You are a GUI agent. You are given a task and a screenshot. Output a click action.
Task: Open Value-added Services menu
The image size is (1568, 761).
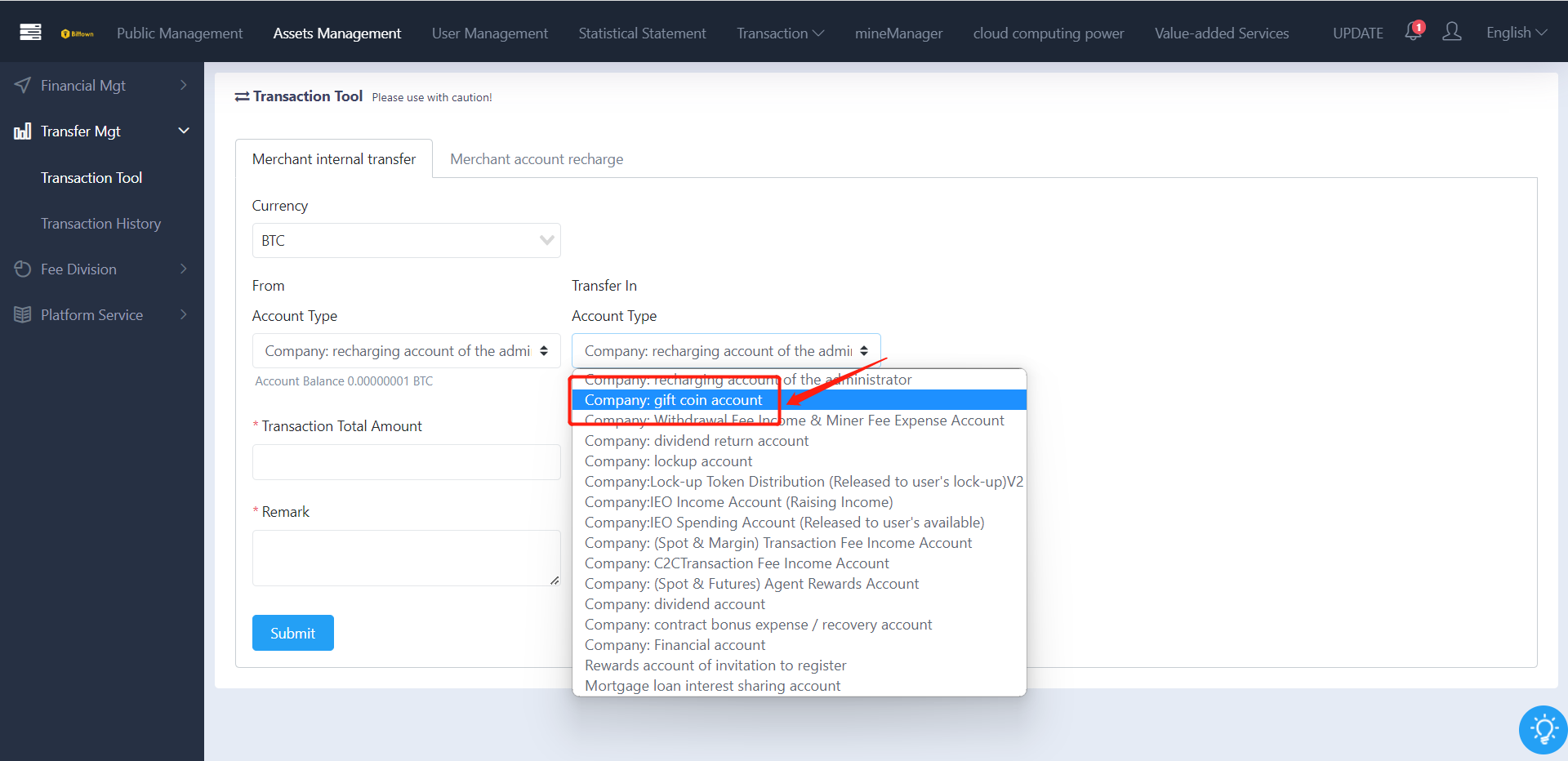point(1222,33)
